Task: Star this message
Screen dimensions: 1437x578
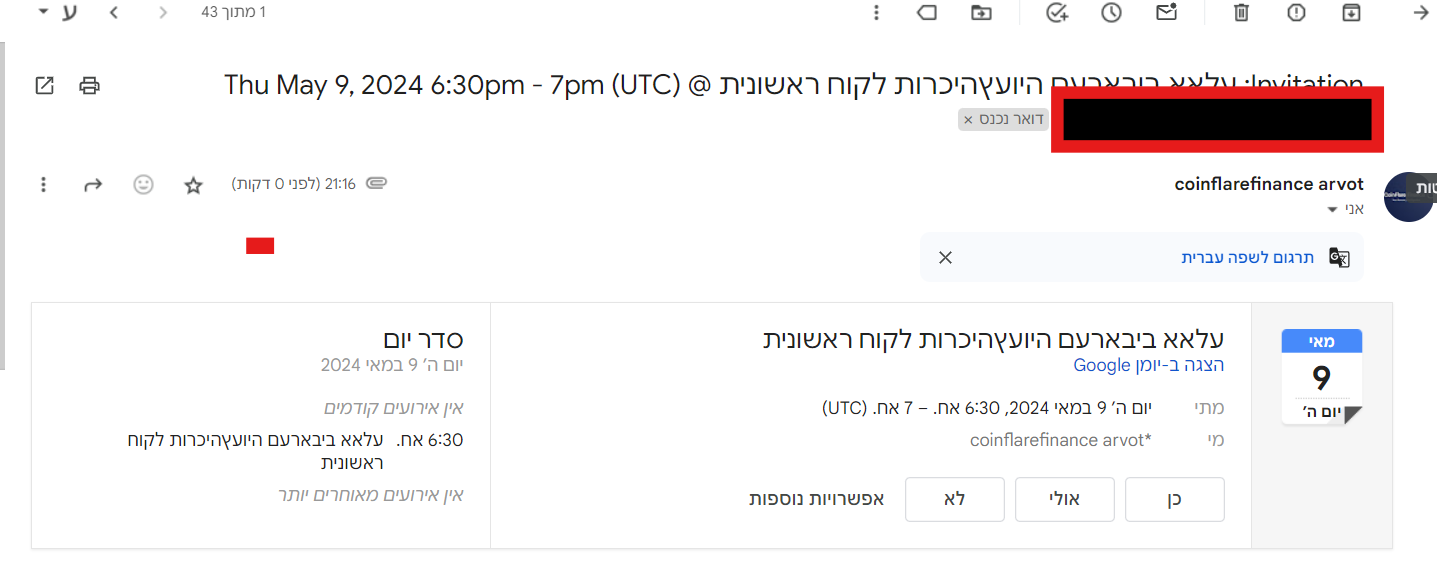Action: click(194, 185)
